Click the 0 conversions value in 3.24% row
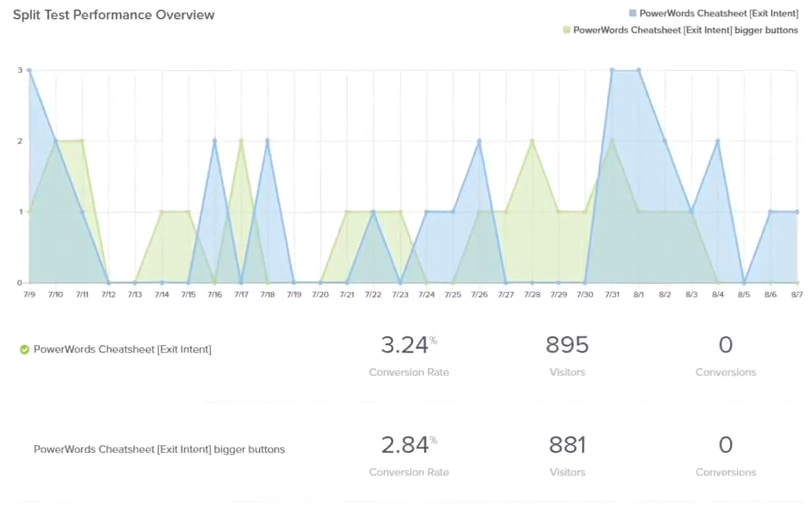The width and height of the screenshot is (810, 512). click(x=725, y=345)
